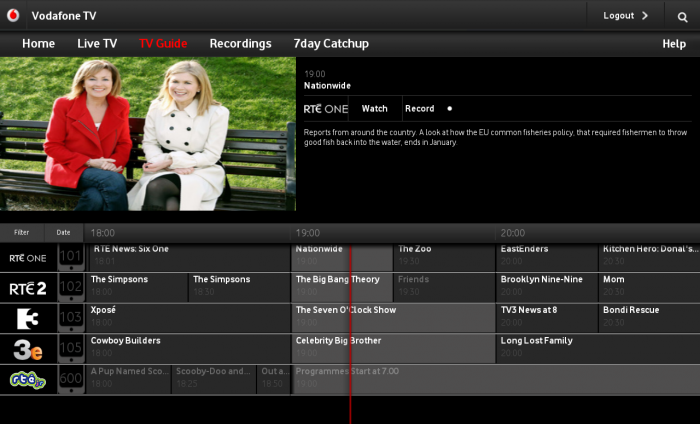Select the TV3 channel logo
The width and height of the screenshot is (700, 424).
point(28,319)
